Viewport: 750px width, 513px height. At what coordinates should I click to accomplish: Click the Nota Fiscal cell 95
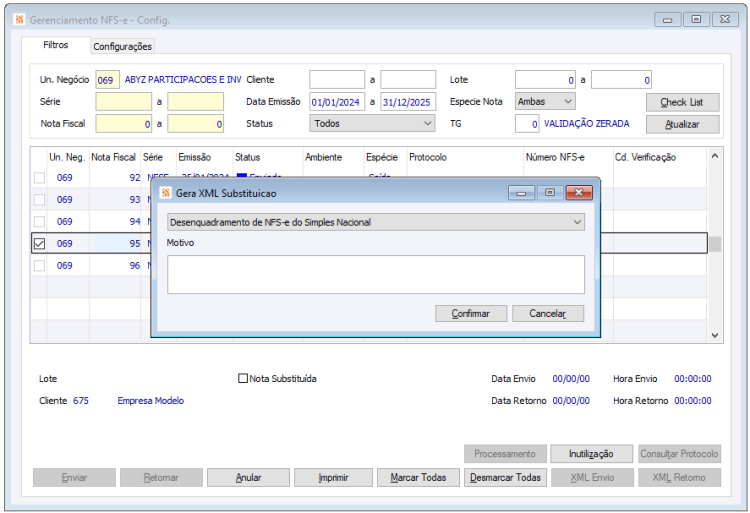(x=117, y=243)
